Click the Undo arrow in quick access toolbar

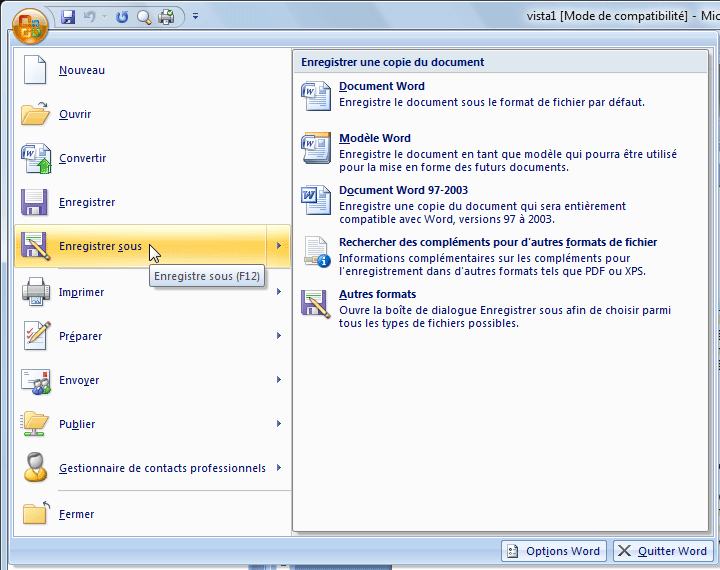[90, 17]
